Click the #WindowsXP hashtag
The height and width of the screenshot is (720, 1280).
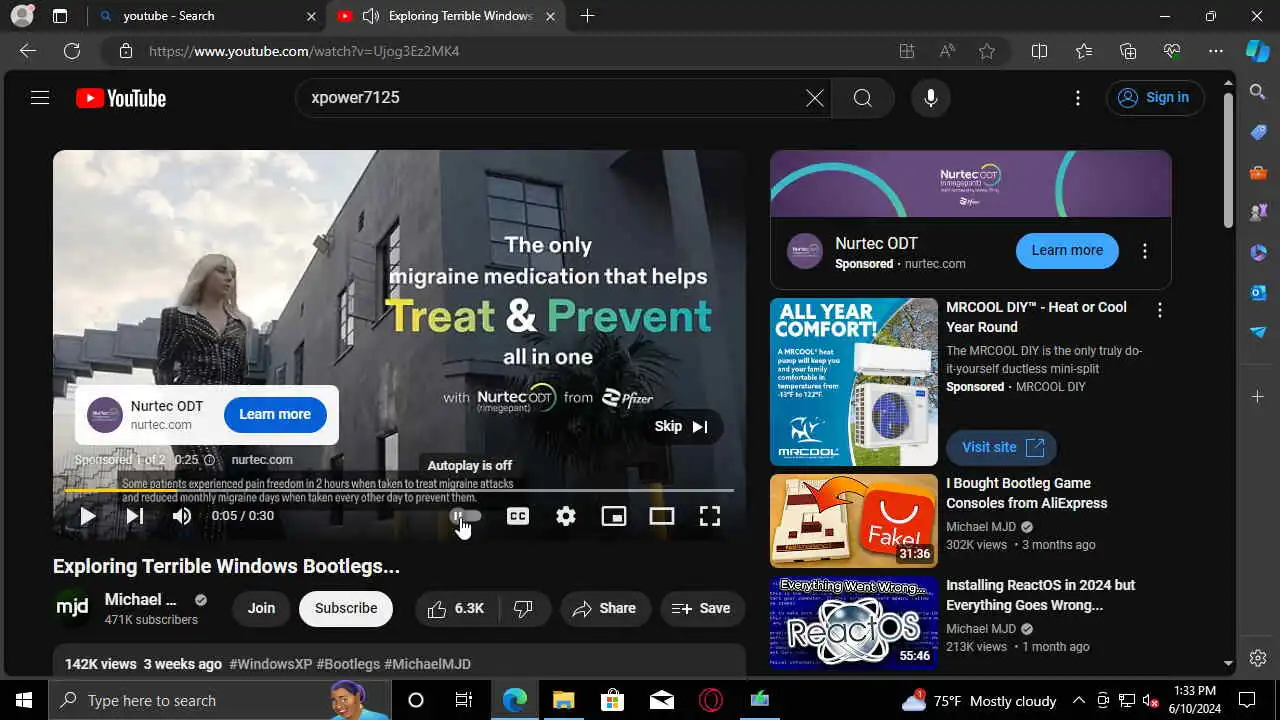click(x=271, y=664)
